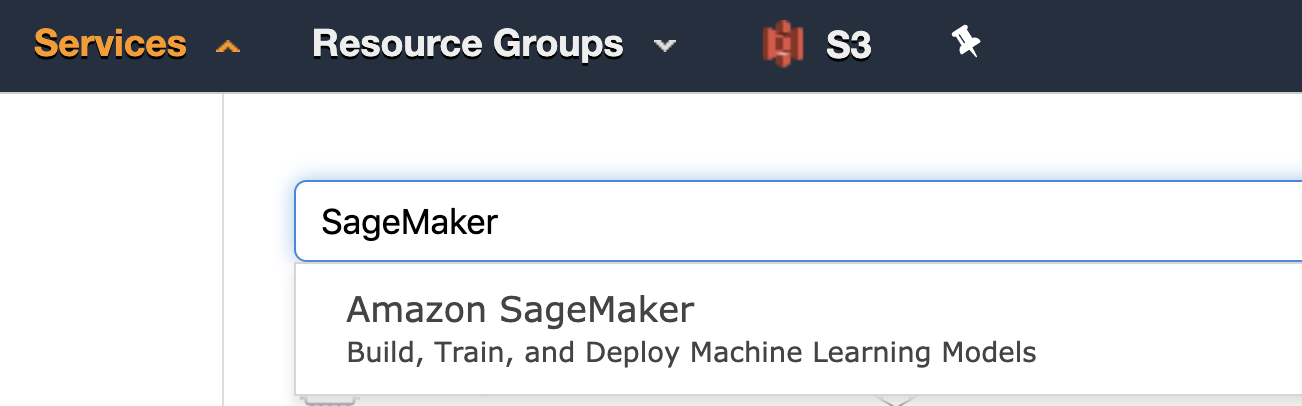Focus the service search box containing SageMaker

tap(798, 221)
